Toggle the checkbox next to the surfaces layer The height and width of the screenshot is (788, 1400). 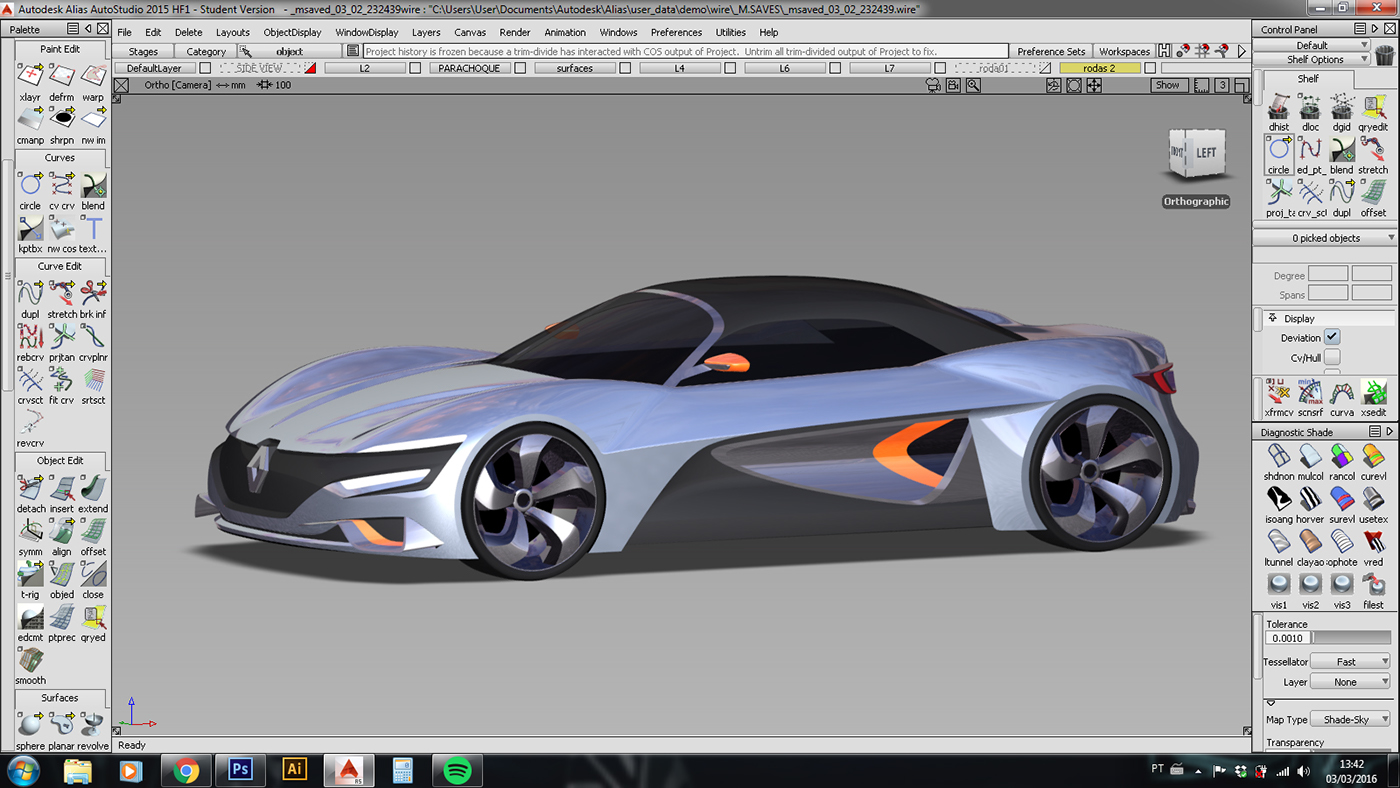click(x=625, y=67)
